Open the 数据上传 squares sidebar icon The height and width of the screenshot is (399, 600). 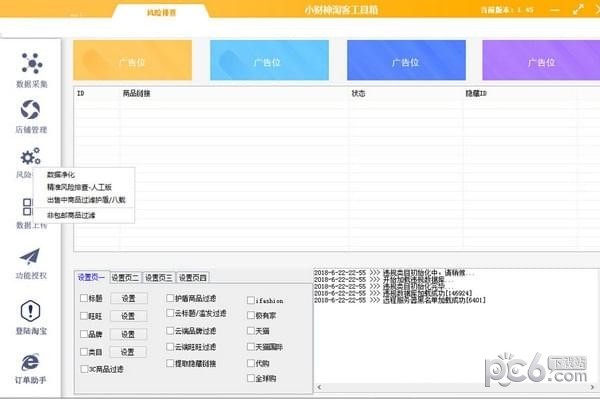point(28,207)
